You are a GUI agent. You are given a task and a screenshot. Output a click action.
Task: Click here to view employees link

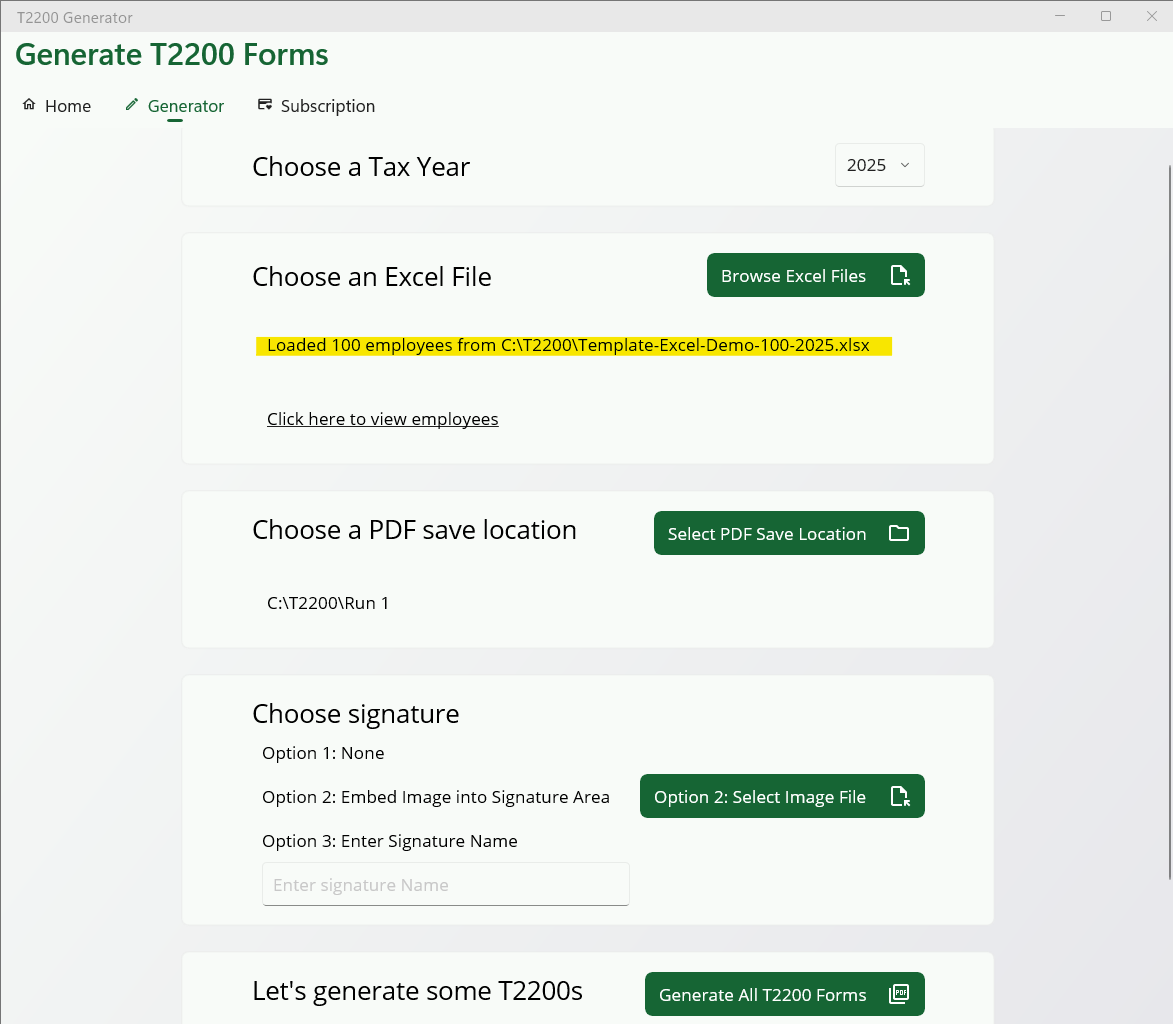[x=382, y=419]
